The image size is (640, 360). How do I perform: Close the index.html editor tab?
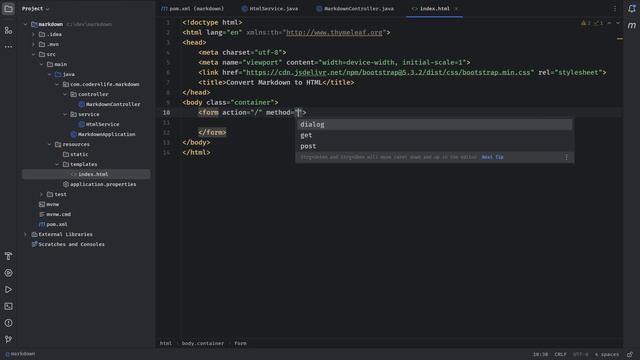click(456, 9)
